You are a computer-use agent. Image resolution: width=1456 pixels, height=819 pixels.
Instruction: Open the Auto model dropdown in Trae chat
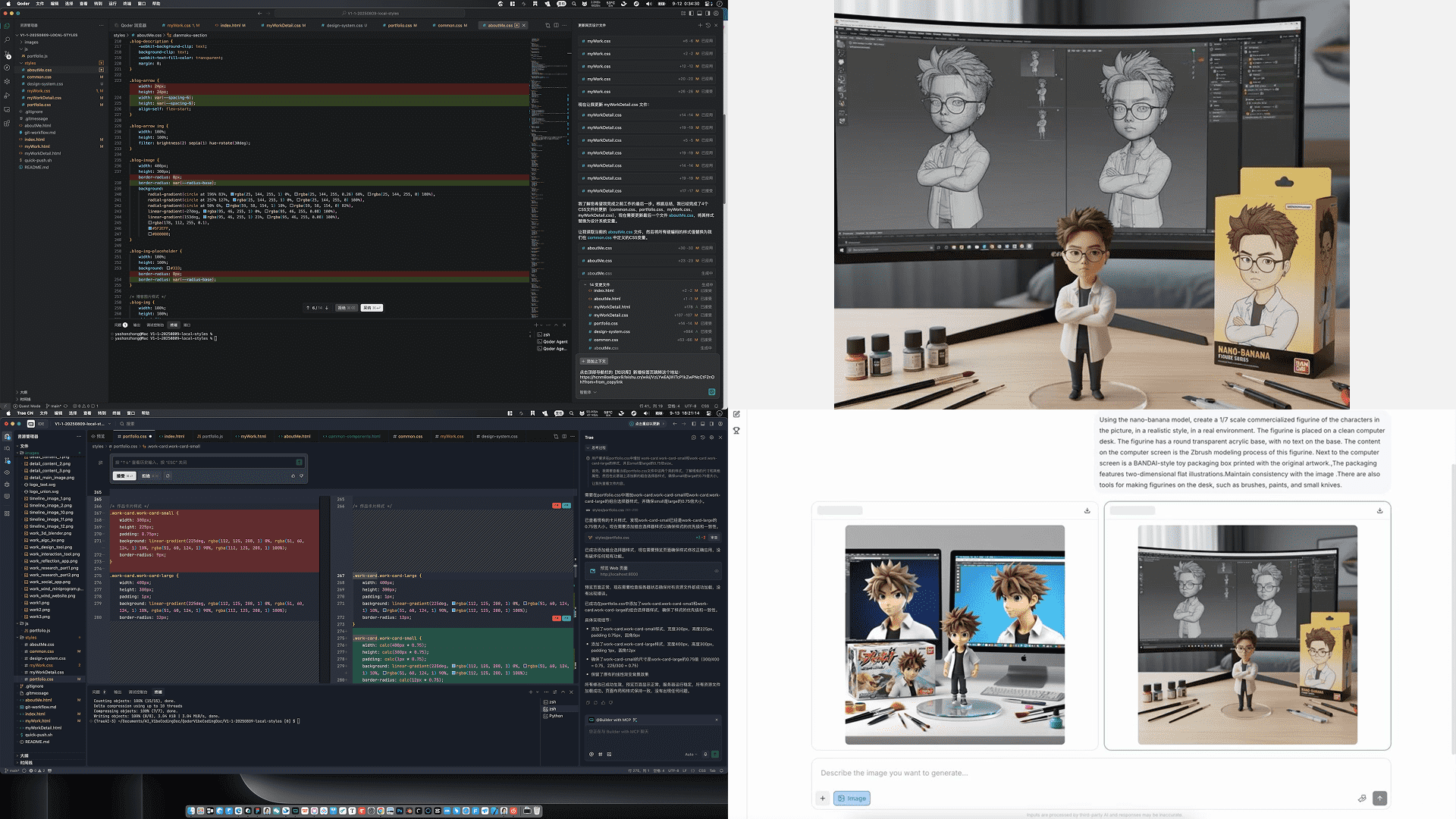coord(690,754)
